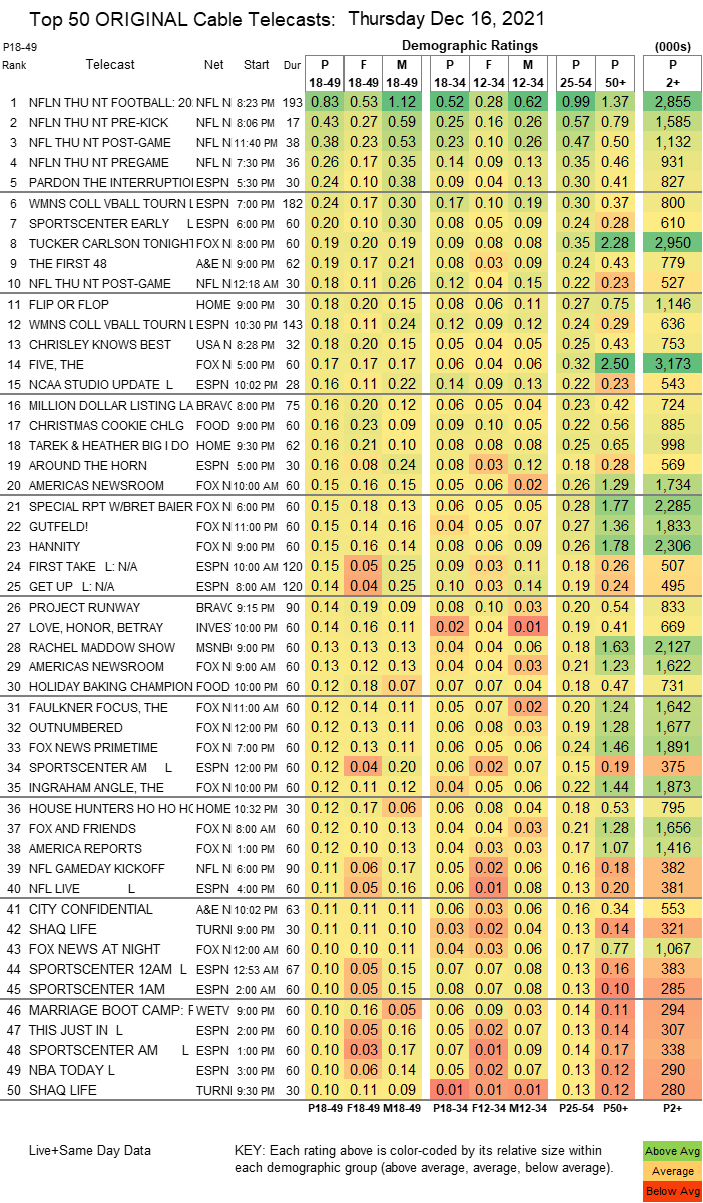Click the 'Live+Same Day Data' footnote
This screenshot has height=1203, width=703.
coord(89,1150)
